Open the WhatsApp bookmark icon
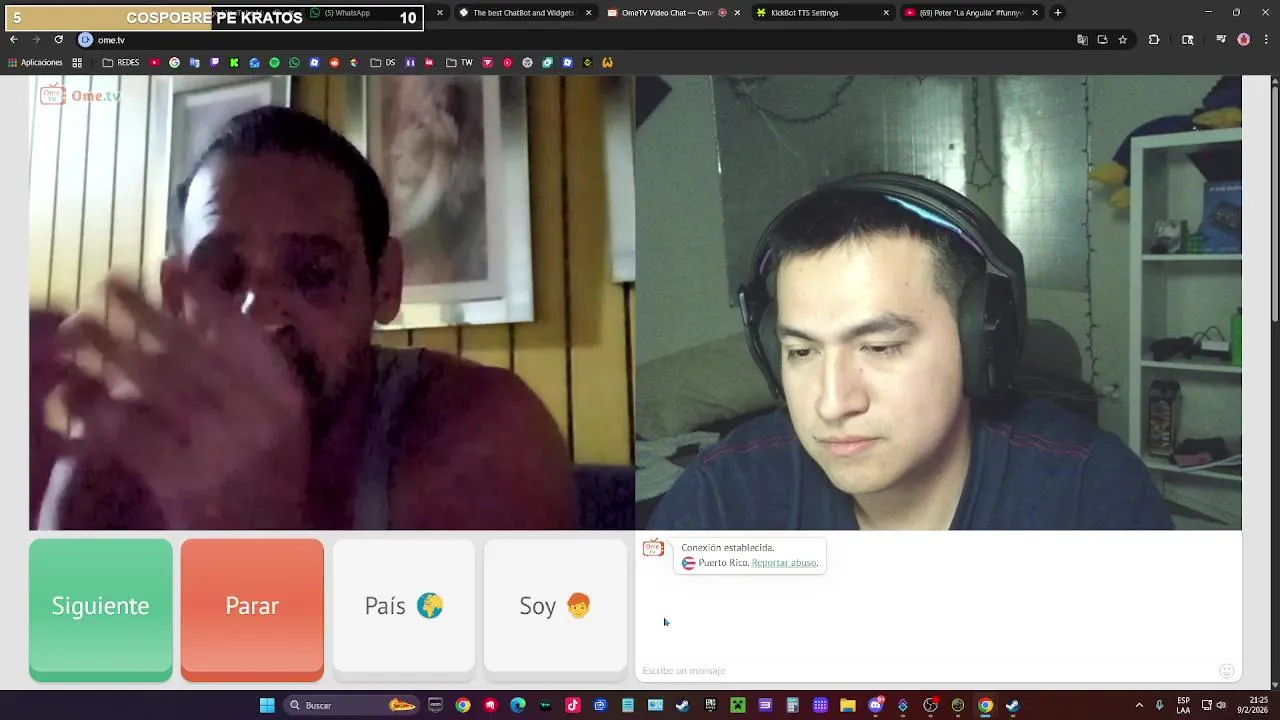 (x=294, y=62)
